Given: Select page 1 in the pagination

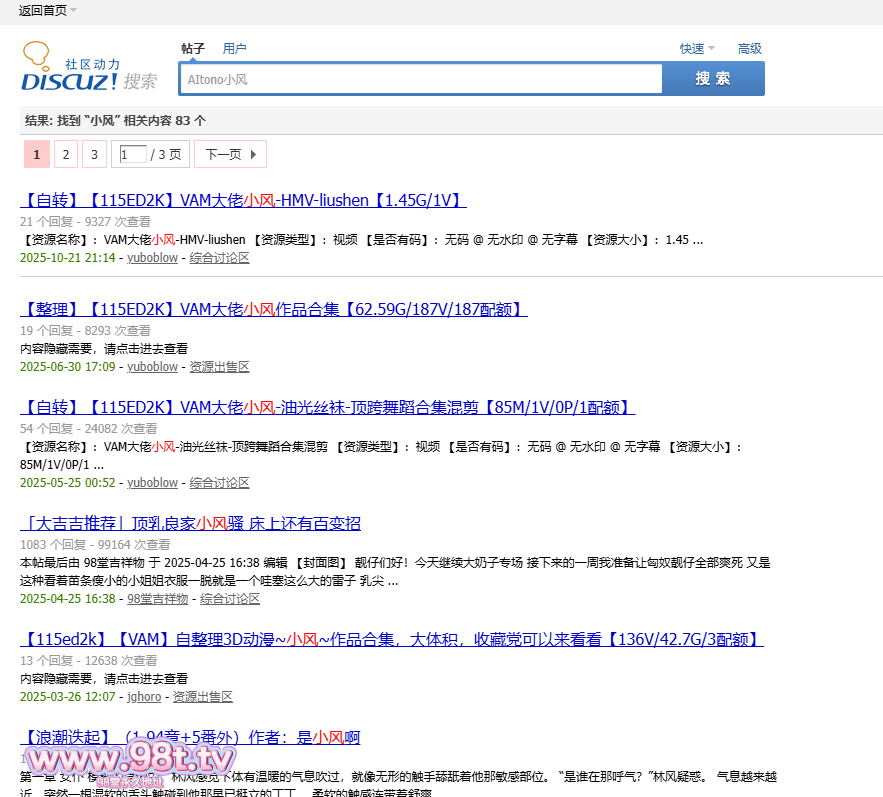Looking at the screenshot, I should coord(36,154).
